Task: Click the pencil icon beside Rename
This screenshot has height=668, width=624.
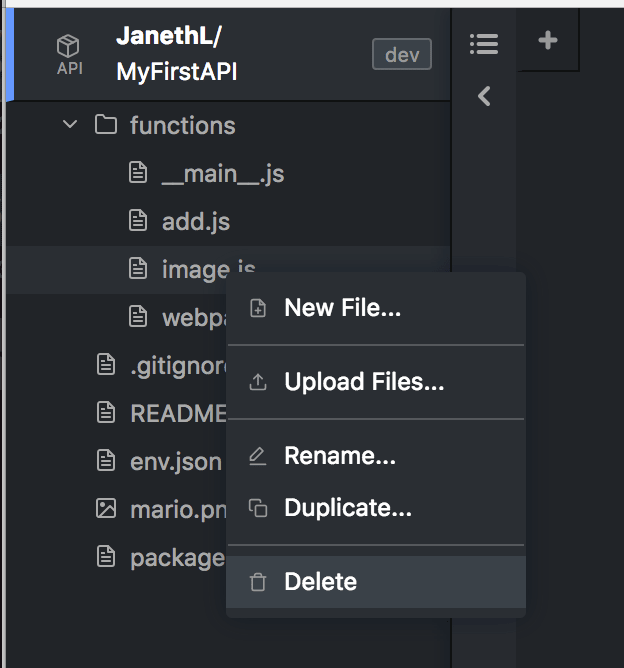Action: 258,456
